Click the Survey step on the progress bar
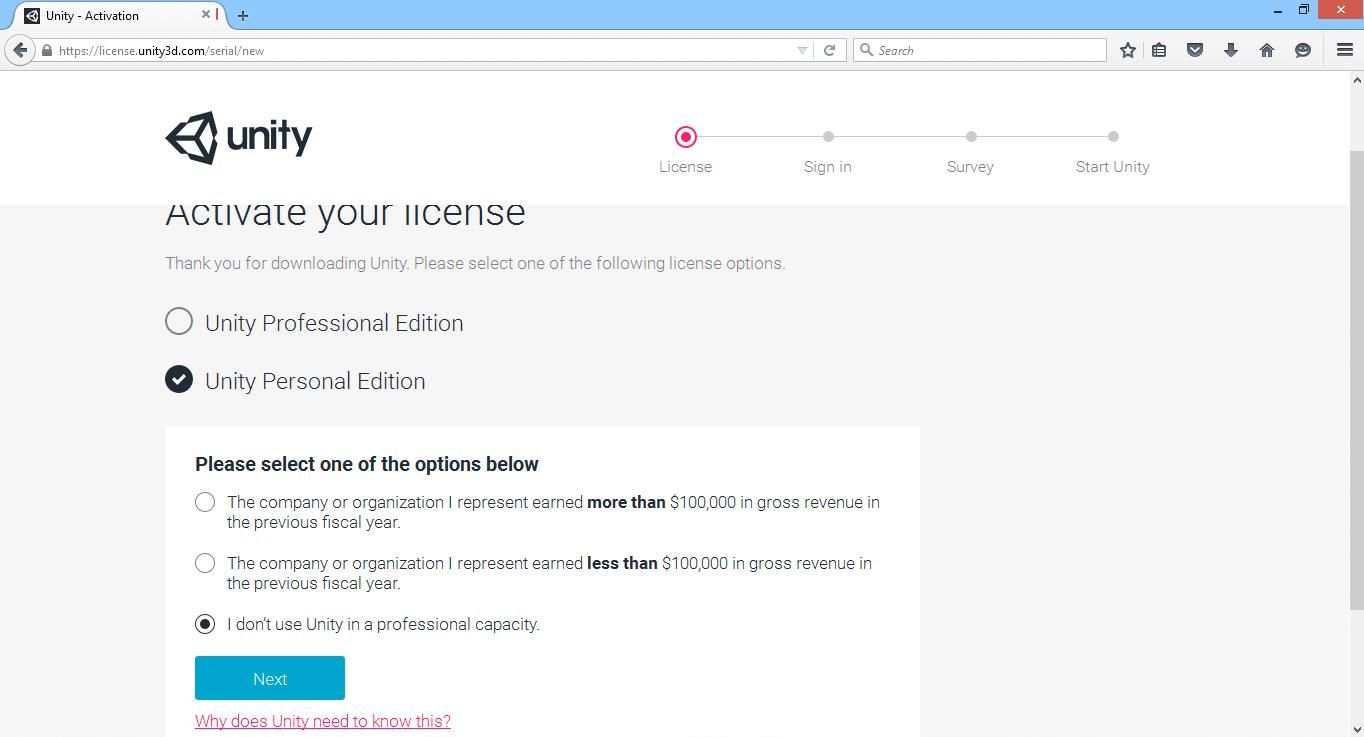This screenshot has height=737, width=1364. [970, 137]
